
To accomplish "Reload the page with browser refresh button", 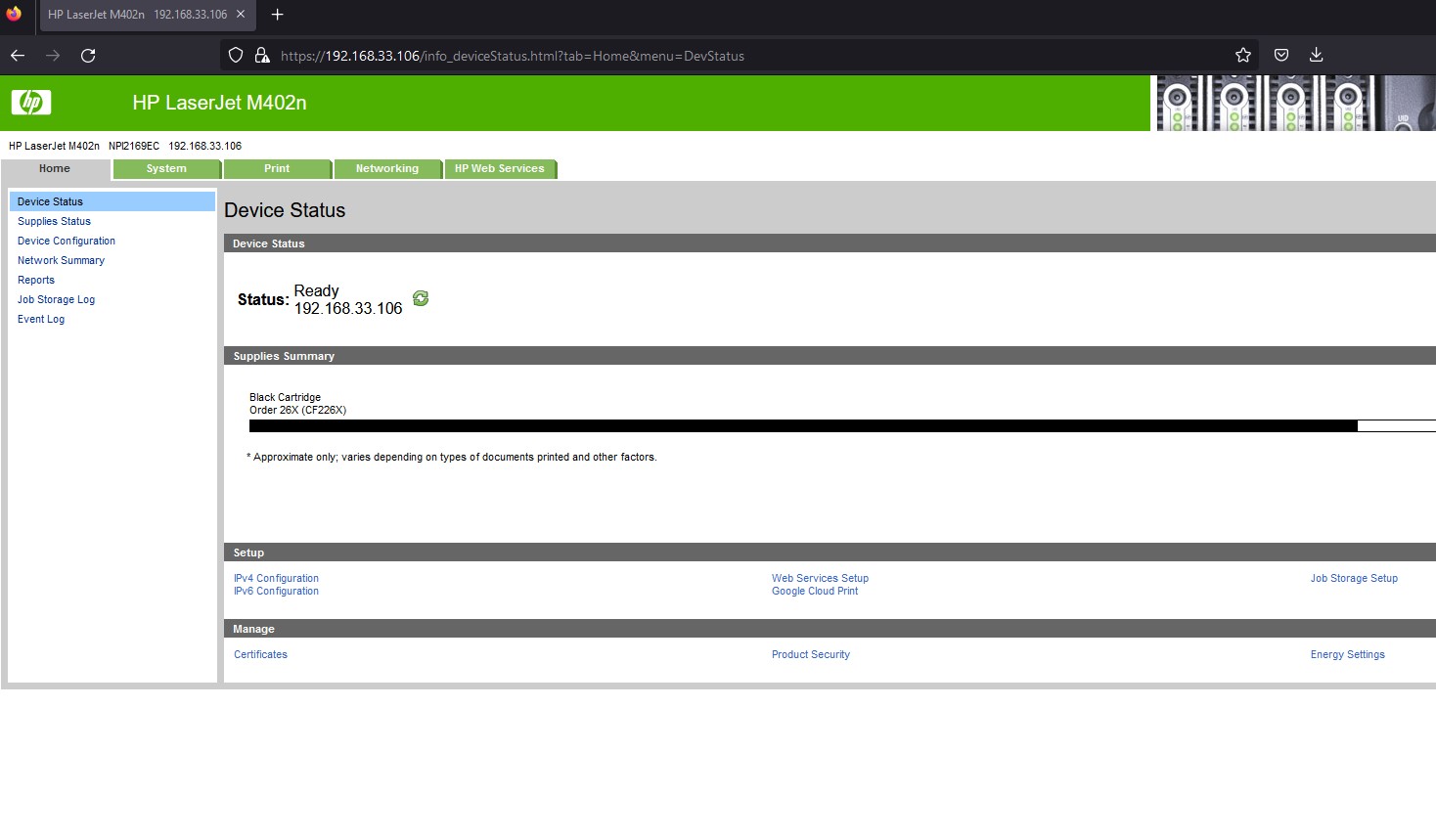I will pos(88,56).
